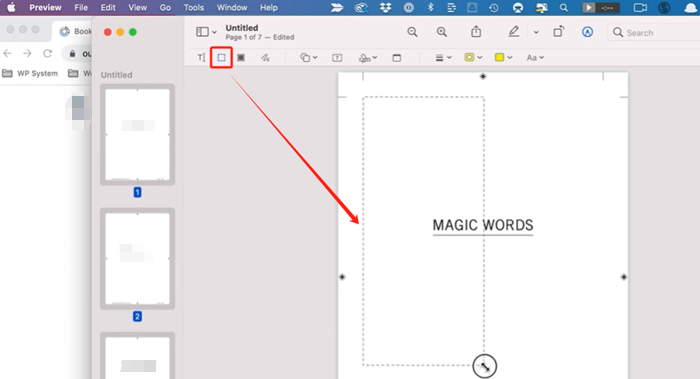Viewport: 700px width, 379px height.
Task: Click browser forward arrow in background window
Action: (x=27, y=54)
